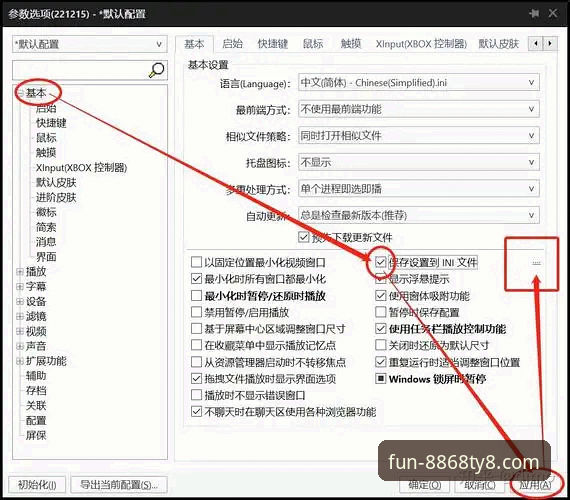The width and height of the screenshot is (570, 500).
Task: Check 关闭时还原为默认尺寸
Action: pos(381,345)
